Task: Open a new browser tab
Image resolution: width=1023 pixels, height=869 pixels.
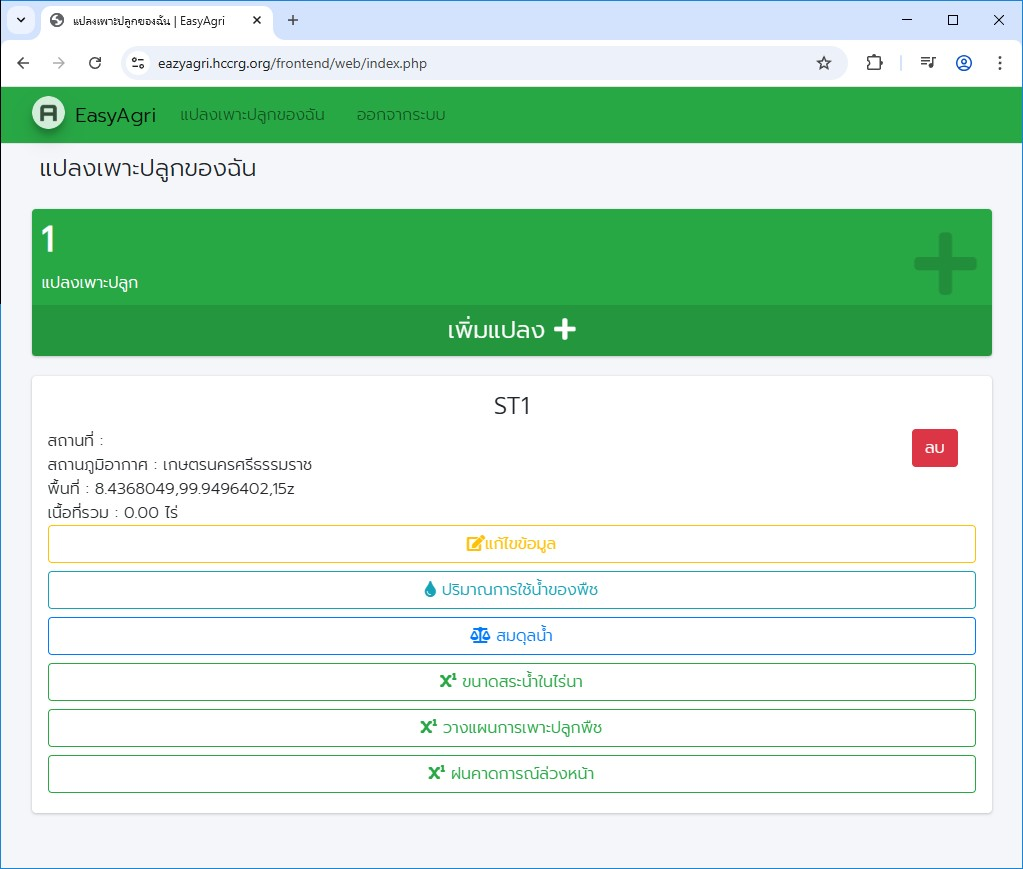Action: click(x=293, y=20)
